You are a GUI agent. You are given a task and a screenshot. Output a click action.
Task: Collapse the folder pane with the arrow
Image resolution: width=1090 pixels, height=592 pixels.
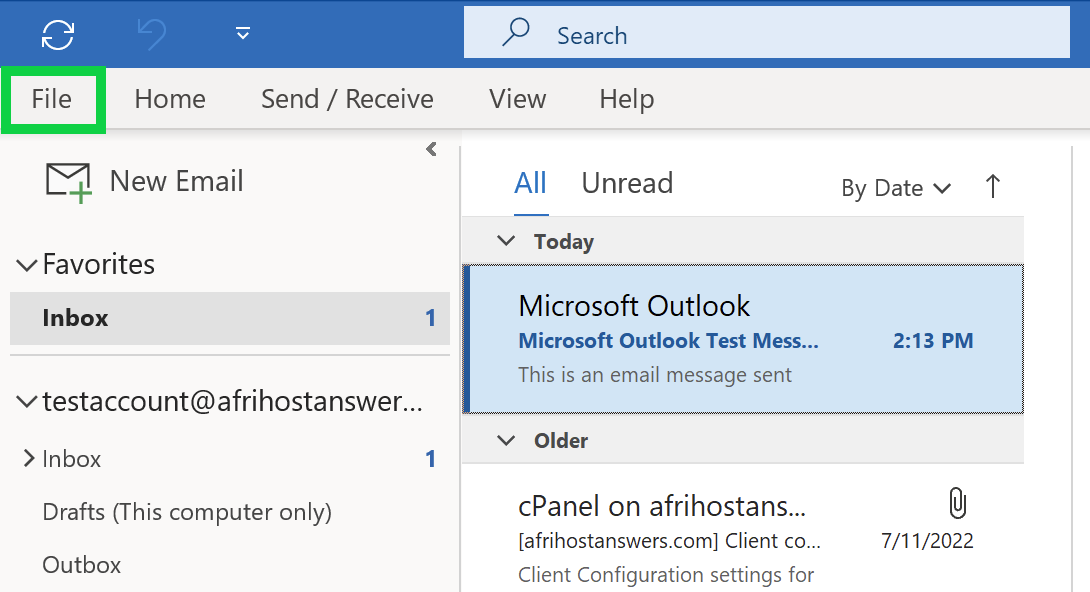point(431,150)
